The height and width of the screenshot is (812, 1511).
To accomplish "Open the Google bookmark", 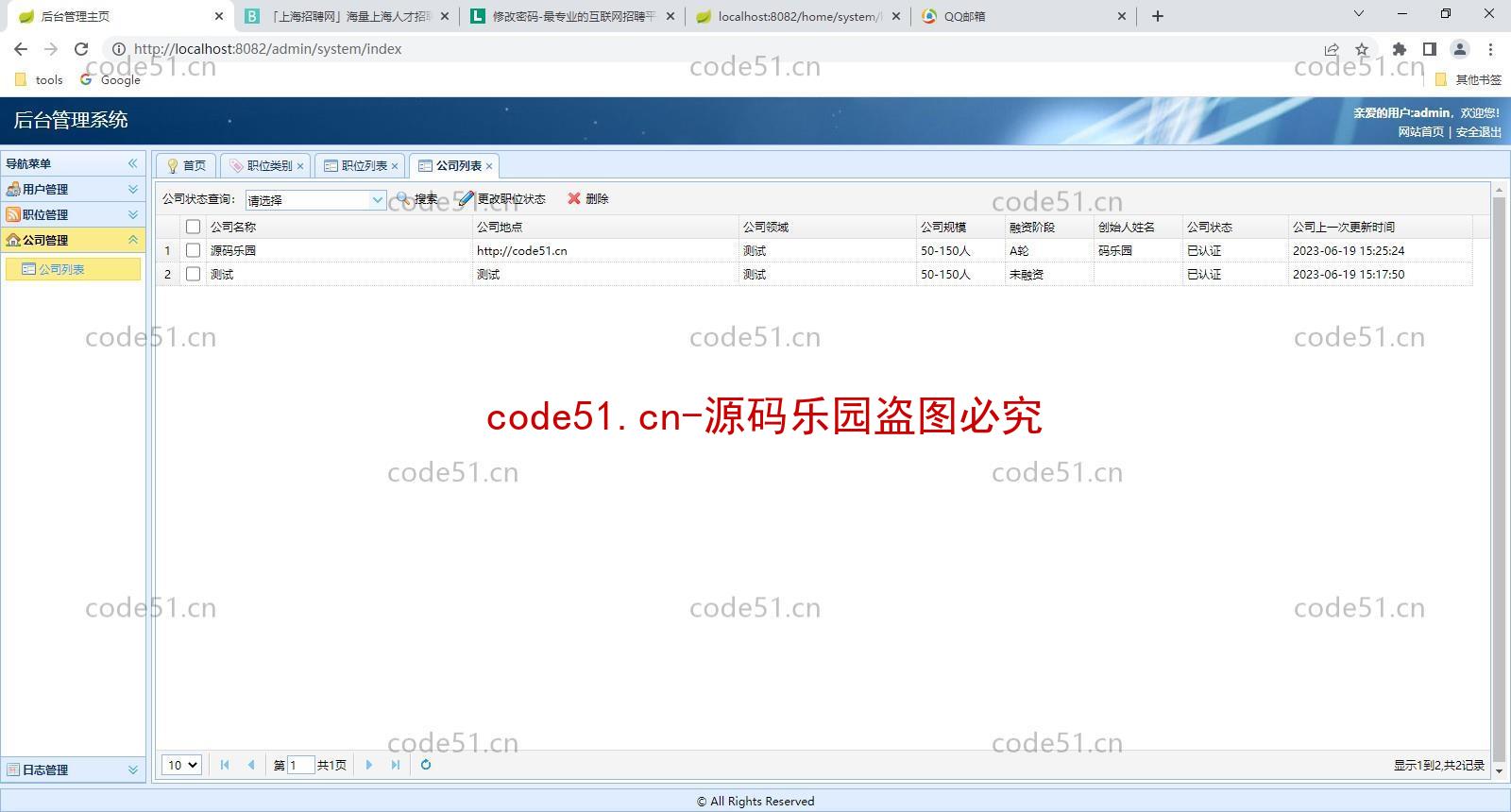I will pos(110,80).
